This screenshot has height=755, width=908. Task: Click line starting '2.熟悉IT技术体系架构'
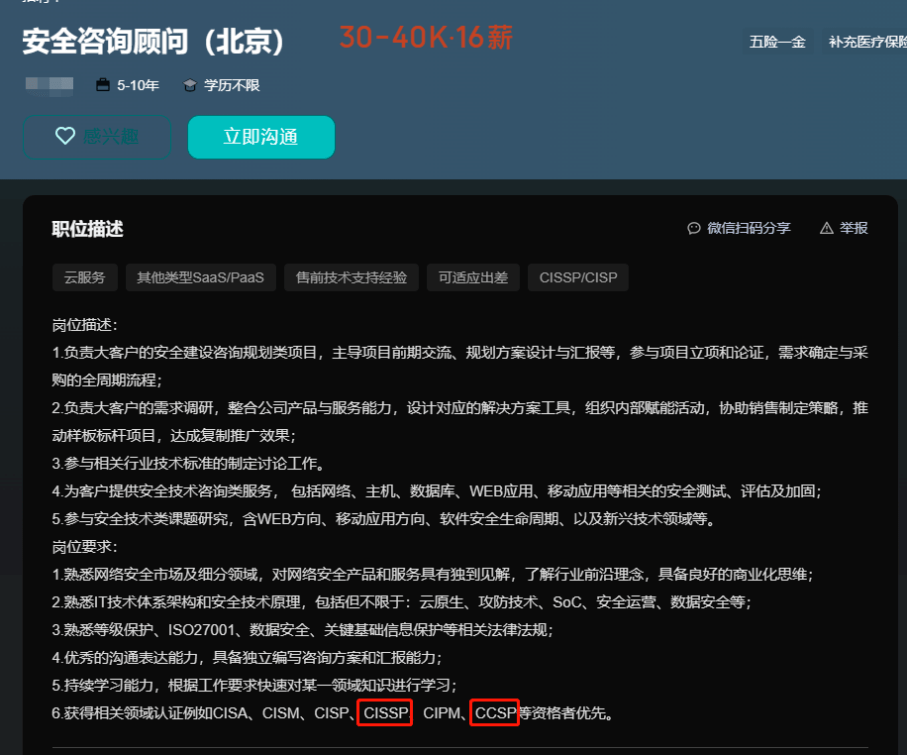click(x=401, y=602)
